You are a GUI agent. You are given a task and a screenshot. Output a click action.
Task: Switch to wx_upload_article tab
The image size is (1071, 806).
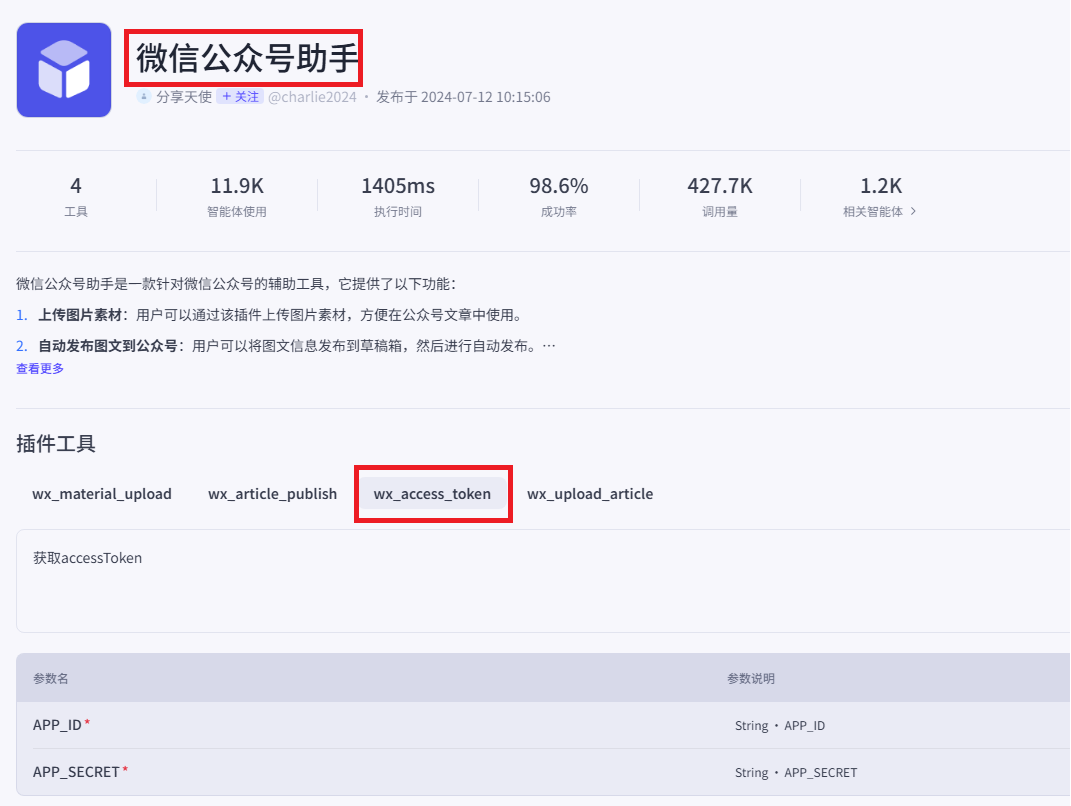590,494
